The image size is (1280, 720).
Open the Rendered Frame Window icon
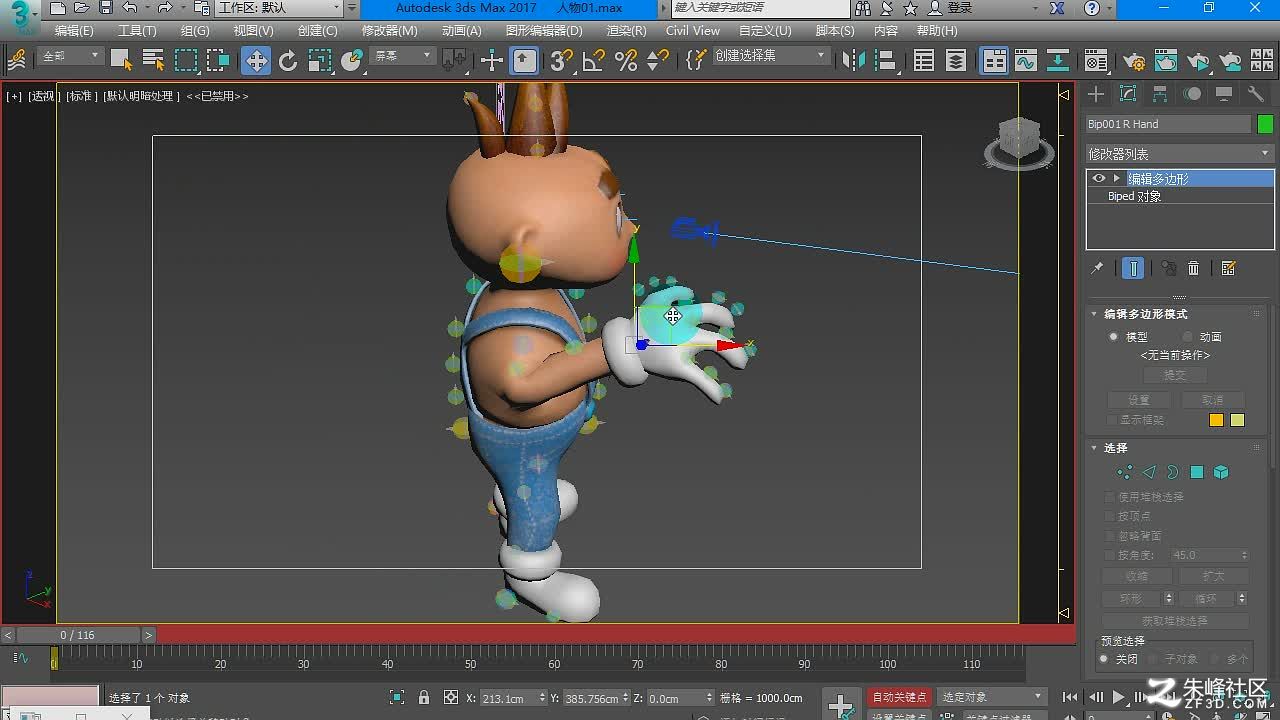point(1166,61)
